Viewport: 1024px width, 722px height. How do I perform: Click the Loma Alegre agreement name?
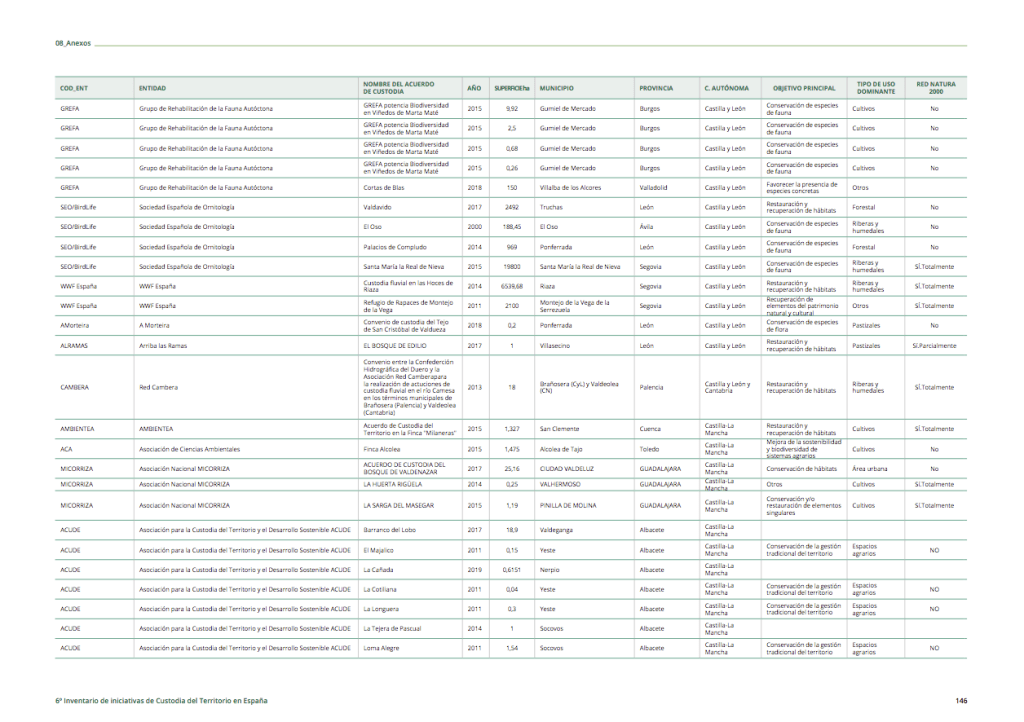[382, 648]
